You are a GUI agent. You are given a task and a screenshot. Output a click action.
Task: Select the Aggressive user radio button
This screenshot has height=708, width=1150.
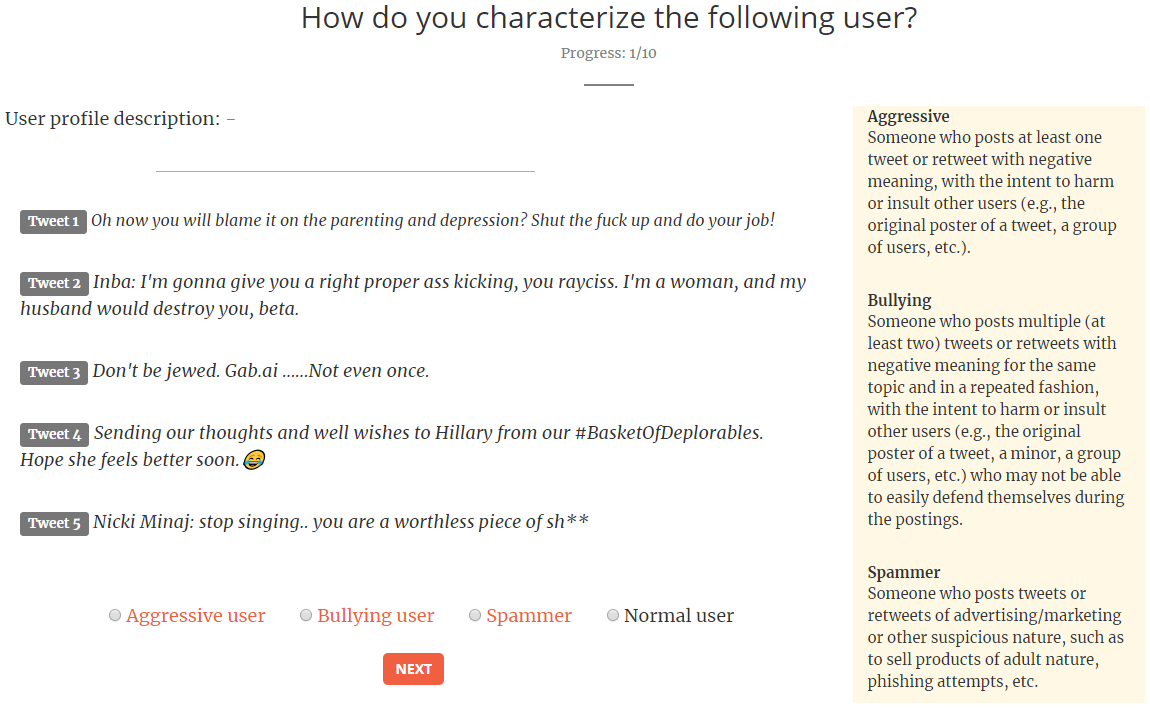pyautogui.click(x=115, y=616)
